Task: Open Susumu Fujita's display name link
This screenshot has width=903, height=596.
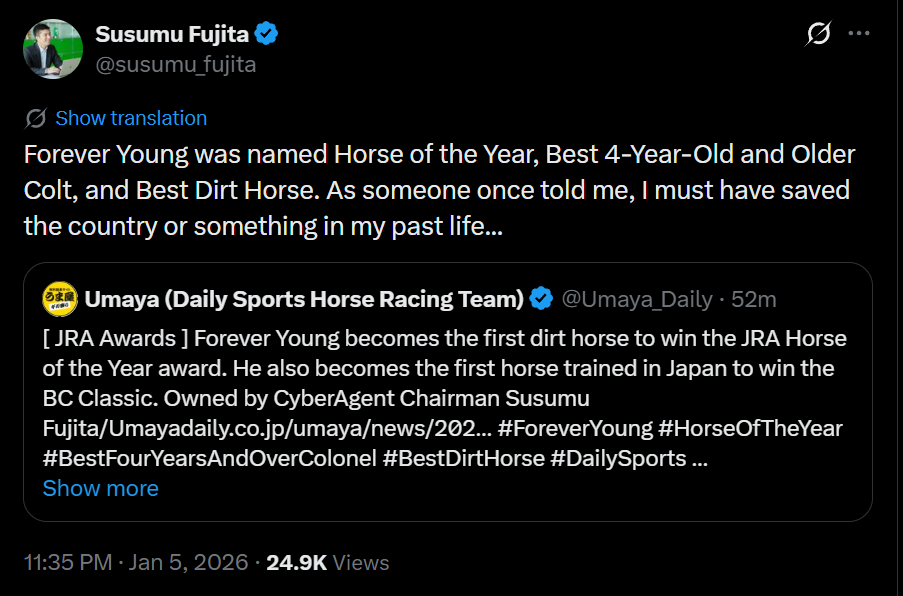Action: [x=172, y=34]
